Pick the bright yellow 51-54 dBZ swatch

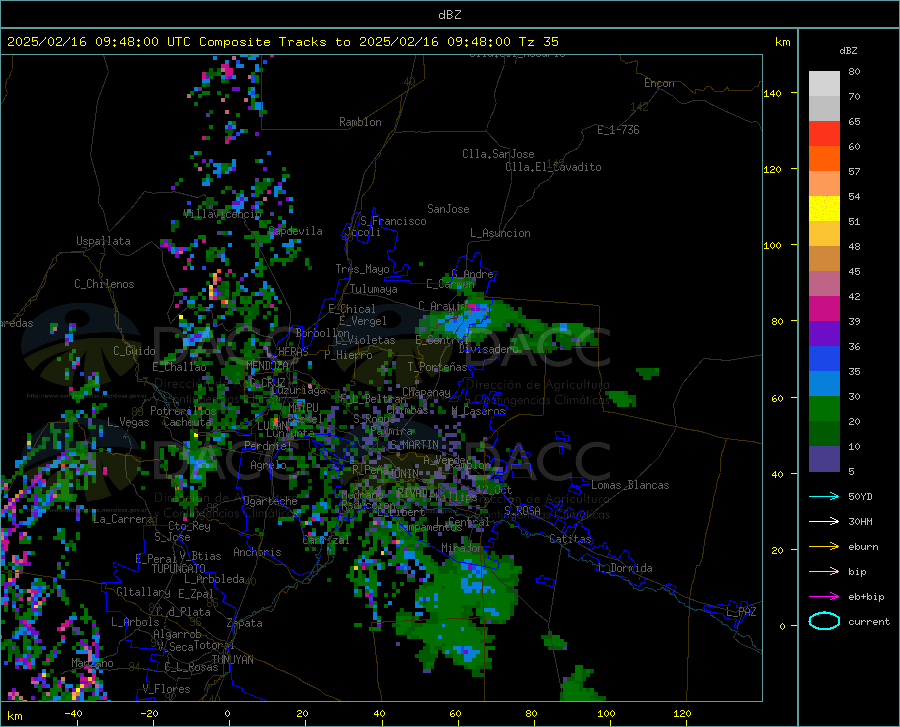point(824,209)
